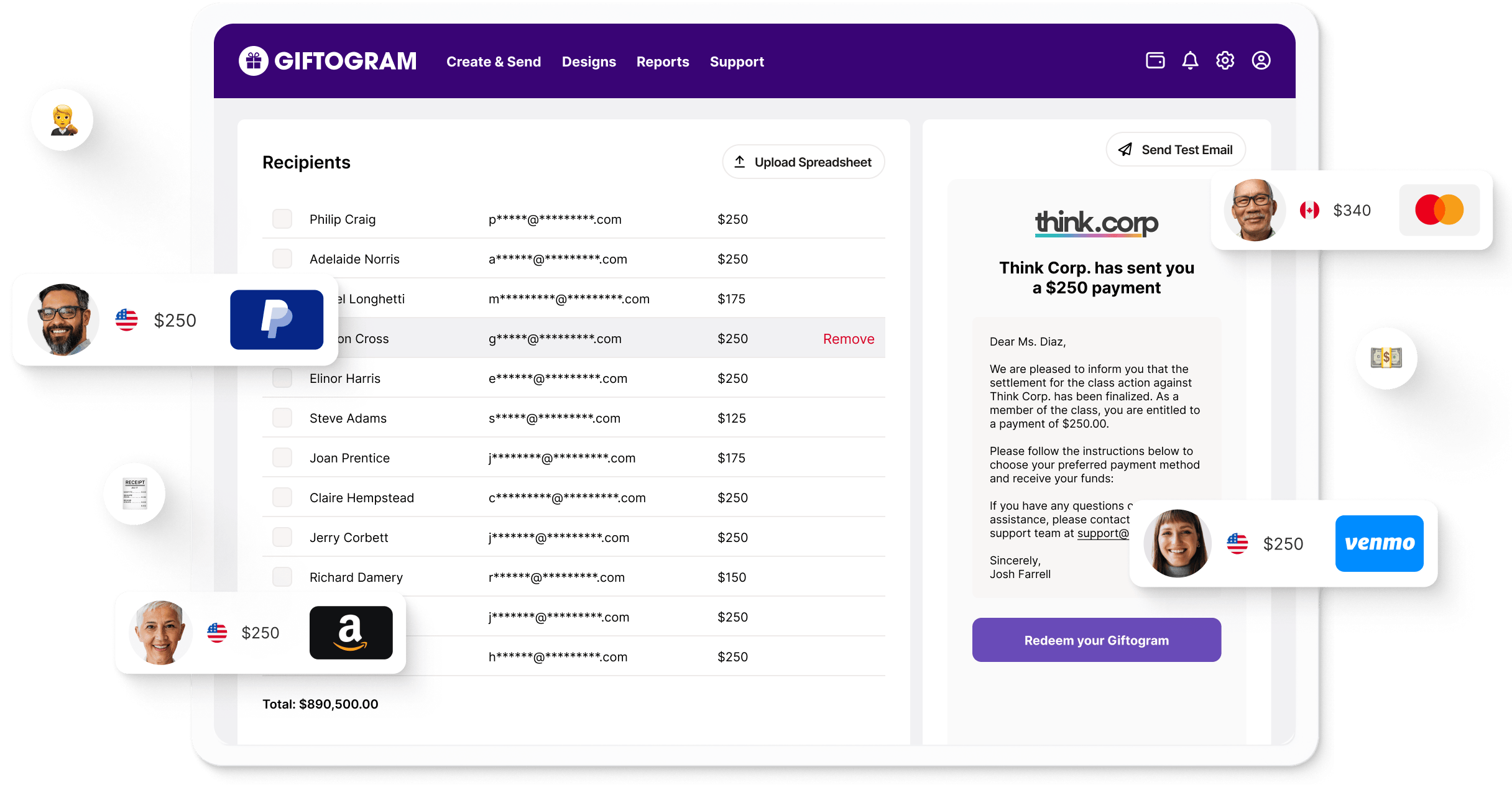This screenshot has width=1512, height=785.
Task: Click the think.corp logo in email preview
Action: point(1097,223)
